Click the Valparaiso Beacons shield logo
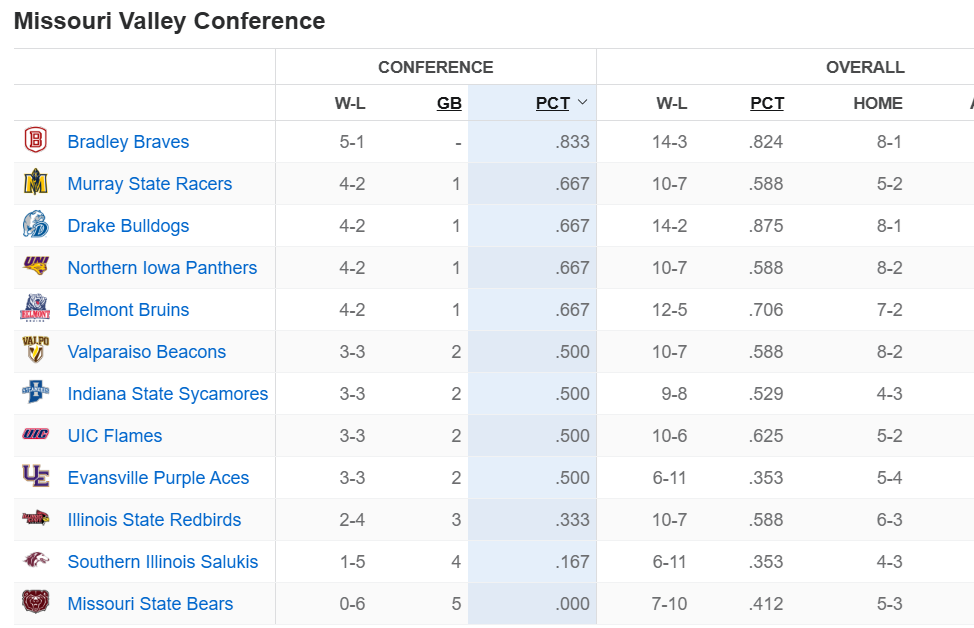 pos(35,350)
